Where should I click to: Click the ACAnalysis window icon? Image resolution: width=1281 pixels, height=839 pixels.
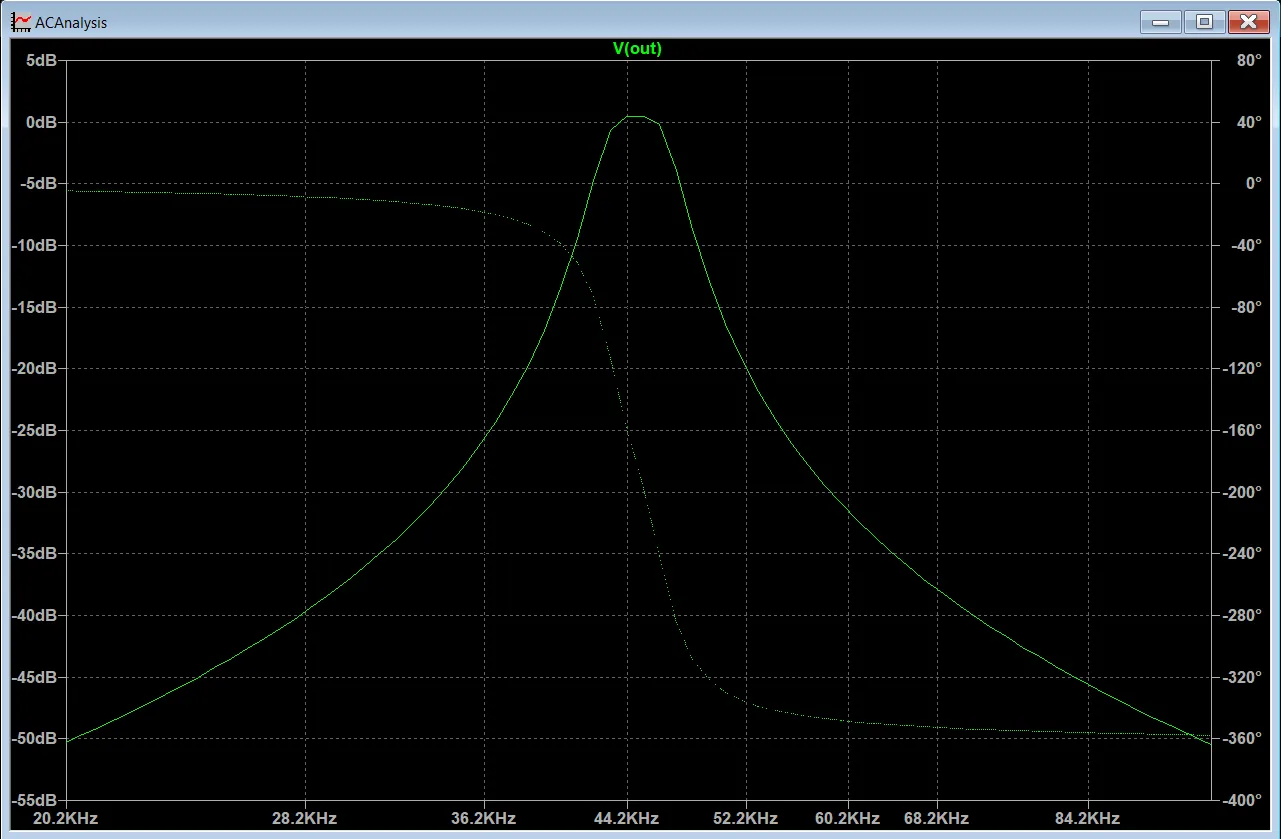20,22
